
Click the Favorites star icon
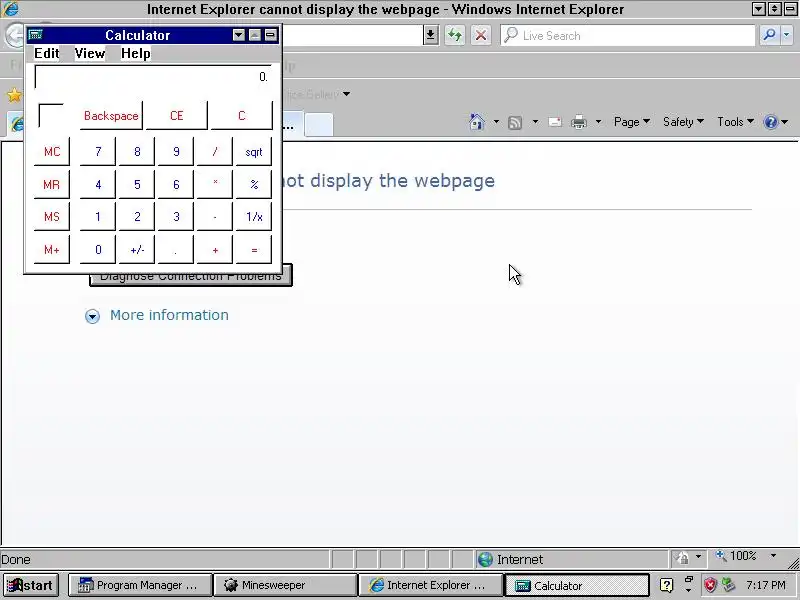tap(14, 94)
